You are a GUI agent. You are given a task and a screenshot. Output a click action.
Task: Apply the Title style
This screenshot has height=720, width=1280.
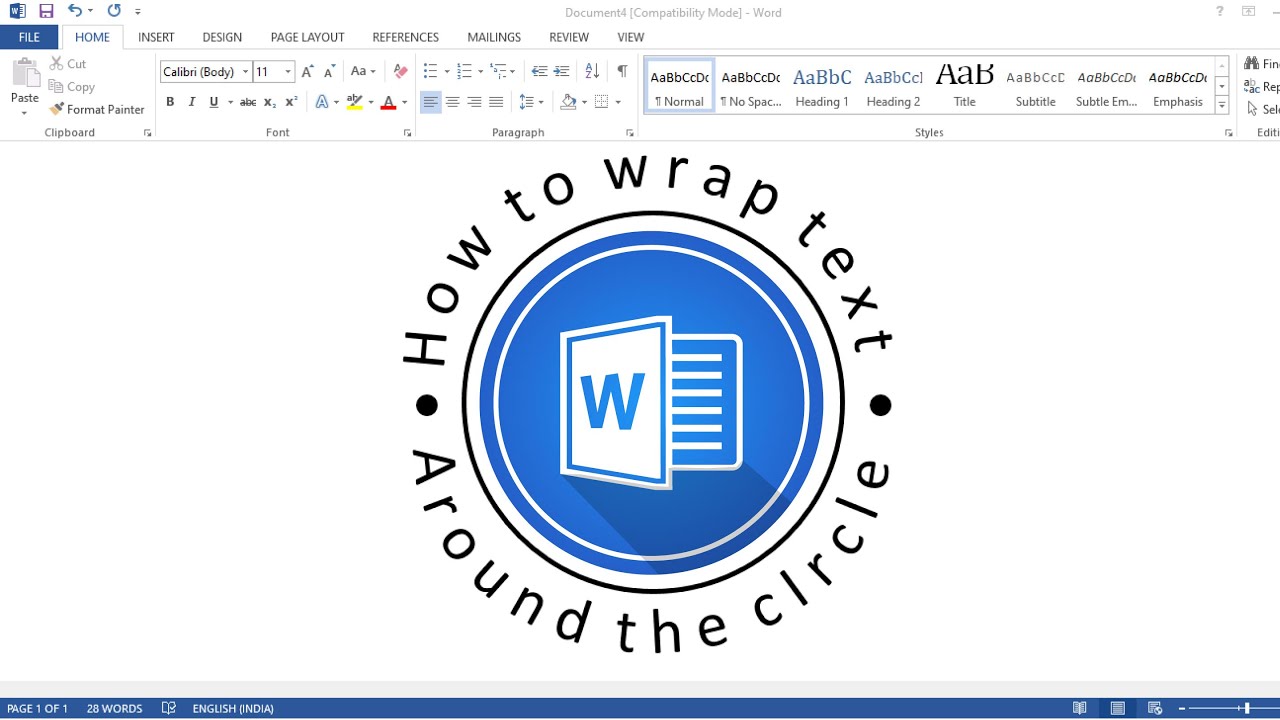pos(964,86)
